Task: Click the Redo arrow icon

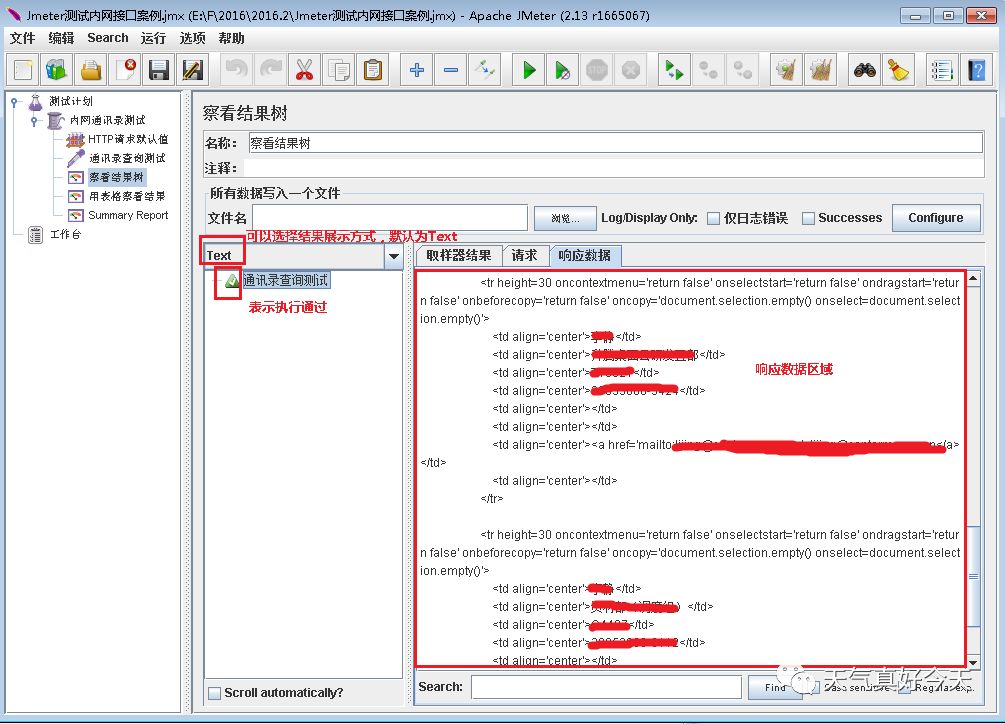Action: point(270,70)
